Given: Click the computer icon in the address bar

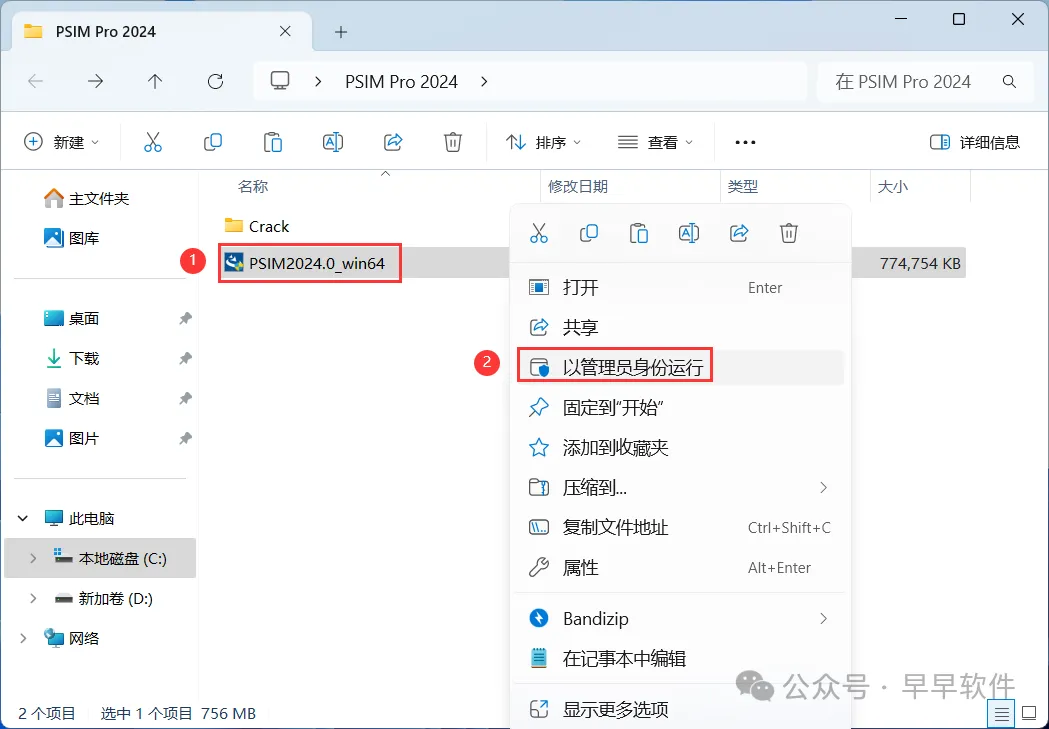Looking at the screenshot, I should [280, 81].
